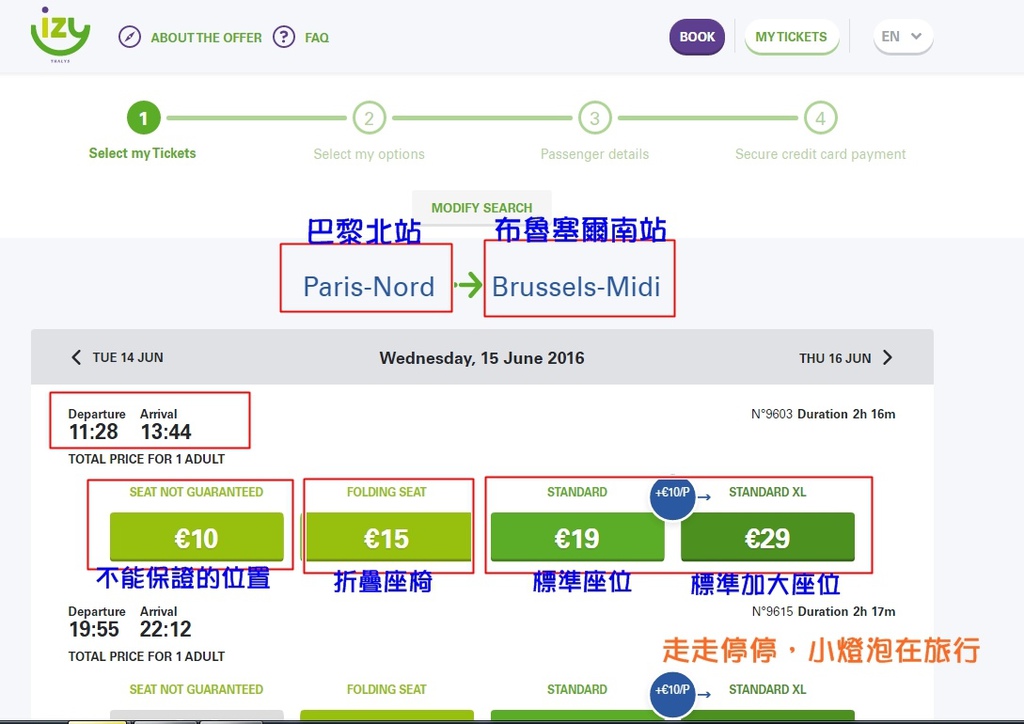Click the step 2 circle
The image size is (1024, 724).
click(x=369, y=118)
